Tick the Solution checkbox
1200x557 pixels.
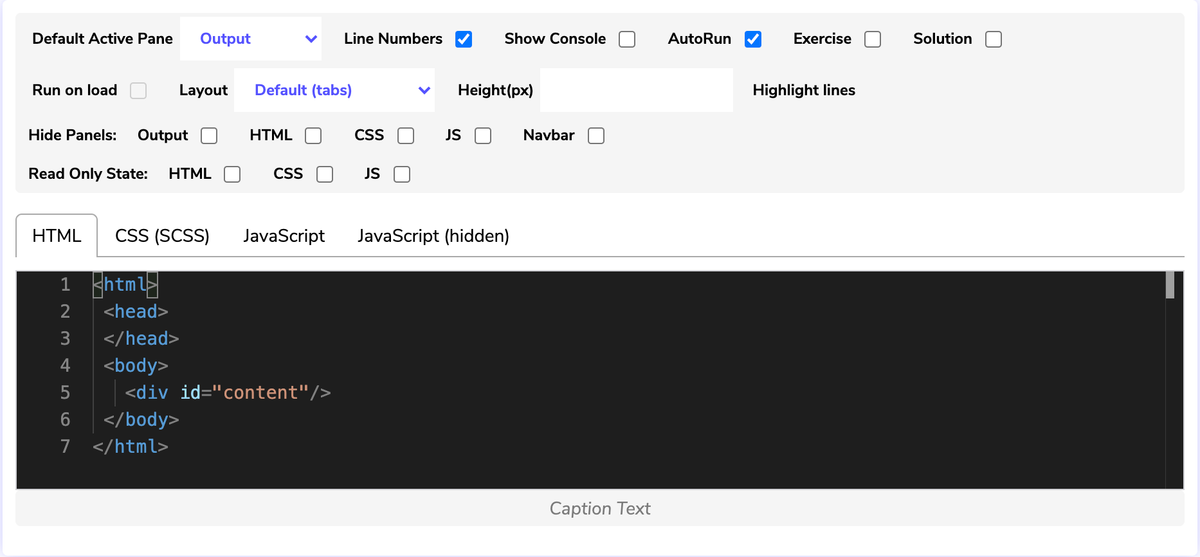(x=993, y=39)
